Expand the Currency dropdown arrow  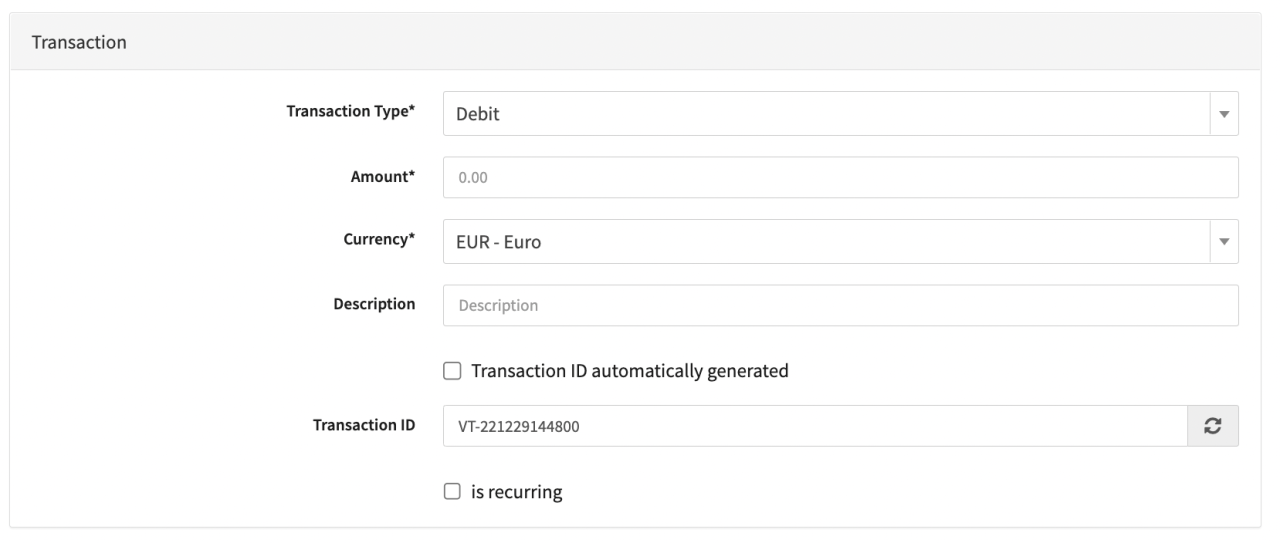[x=1224, y=242]
